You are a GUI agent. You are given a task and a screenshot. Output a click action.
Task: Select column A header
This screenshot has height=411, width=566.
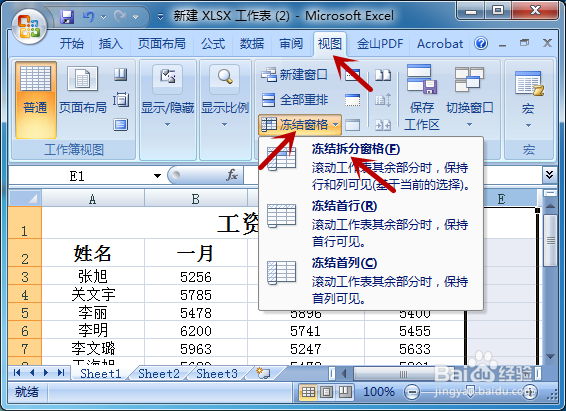(93, 199)
